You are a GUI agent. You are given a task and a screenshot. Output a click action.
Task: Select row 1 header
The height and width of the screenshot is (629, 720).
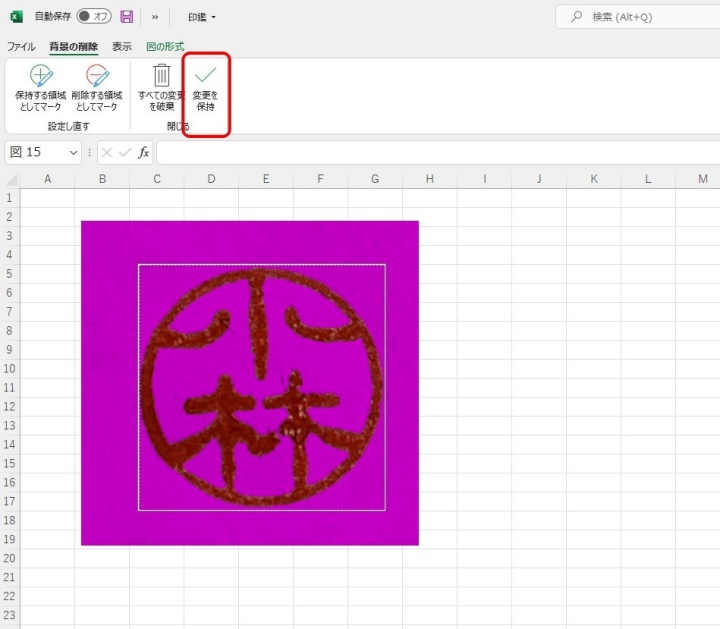(10, 198)
